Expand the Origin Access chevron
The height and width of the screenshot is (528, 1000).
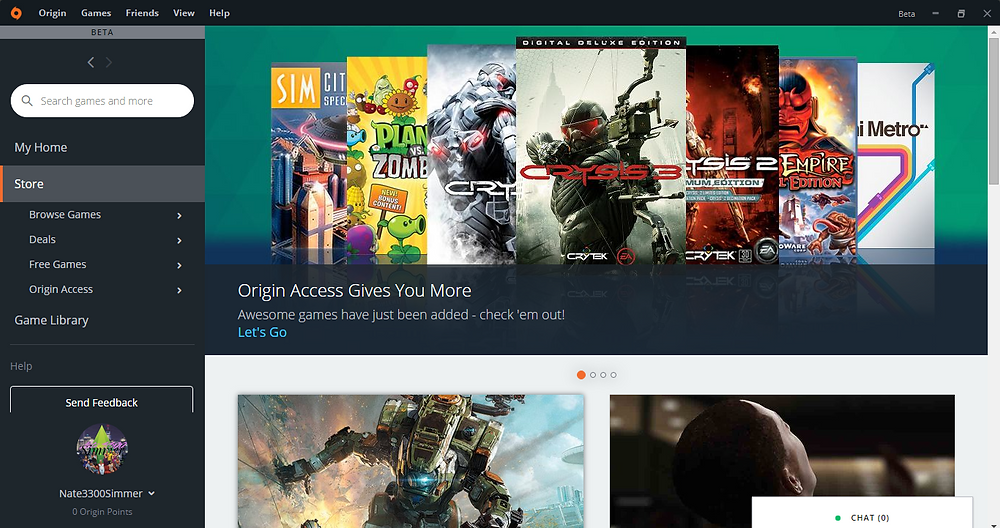179,290
